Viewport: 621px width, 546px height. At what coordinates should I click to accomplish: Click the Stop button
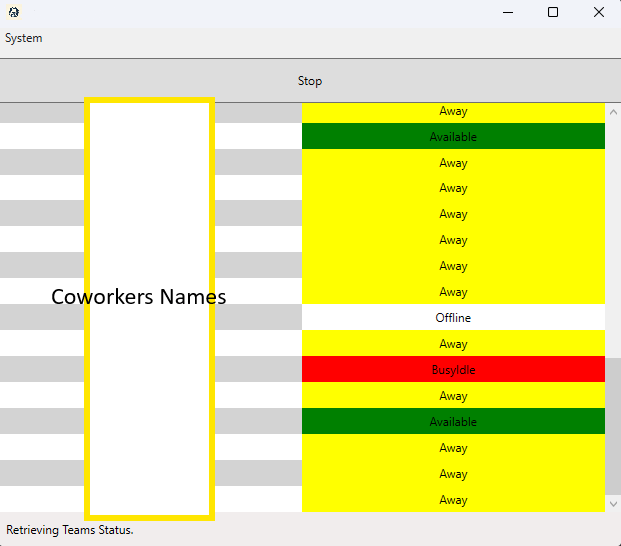310,81
